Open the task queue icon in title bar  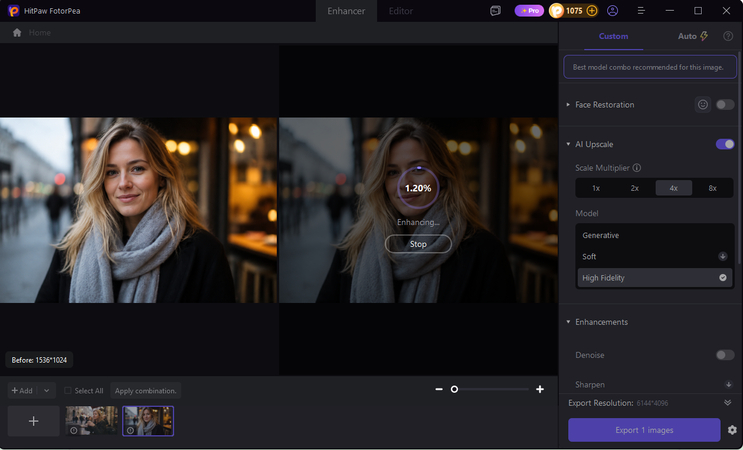click(495, 10)
